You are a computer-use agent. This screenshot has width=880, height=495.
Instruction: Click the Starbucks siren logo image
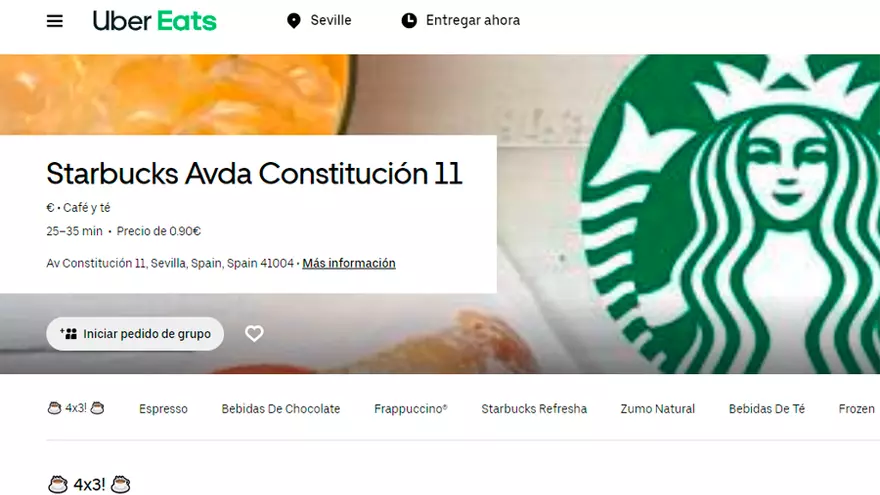[x=730, y=214]
